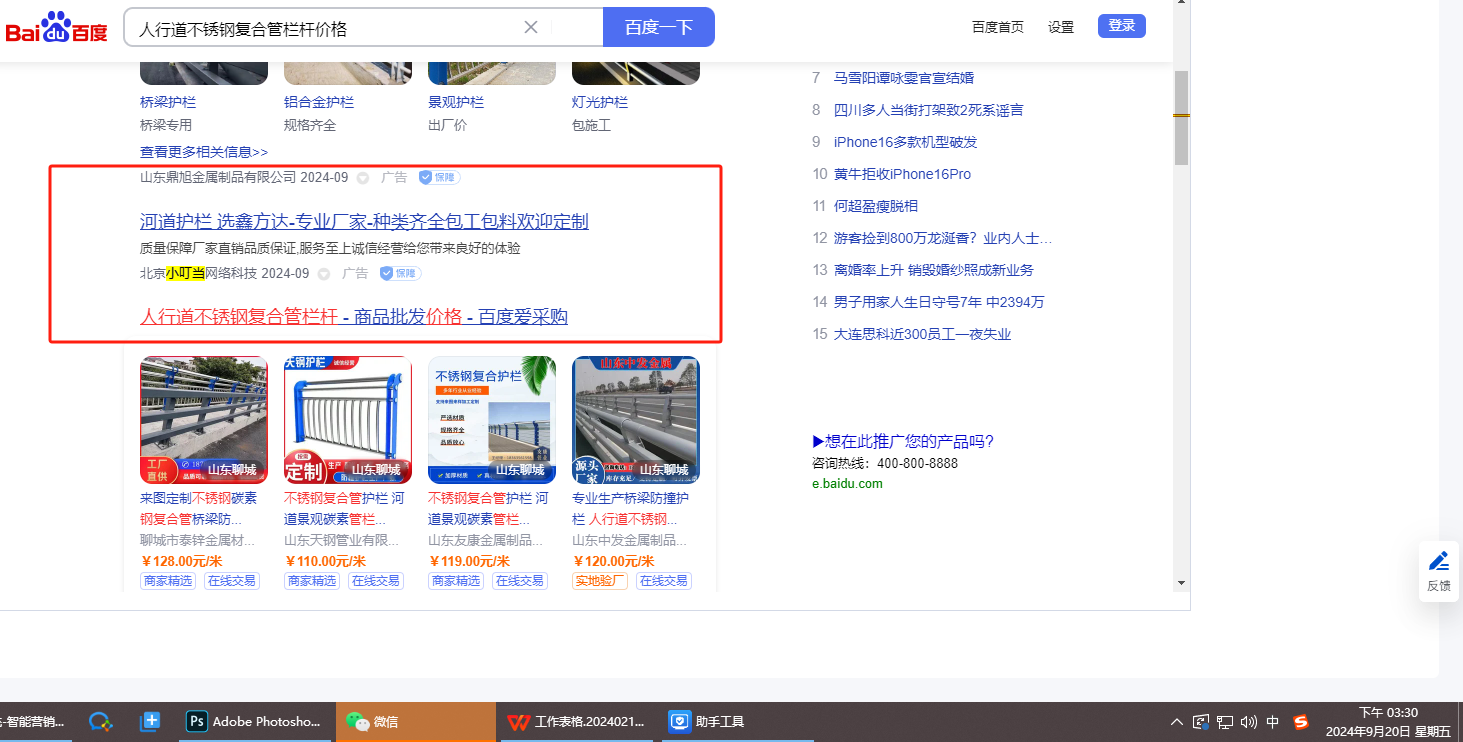Image resolution: width=1463 pixels, height=742 pixels.
Task: Open hot search 马雪阳谭咏雯官宣结婚
Action: [904, 78]
